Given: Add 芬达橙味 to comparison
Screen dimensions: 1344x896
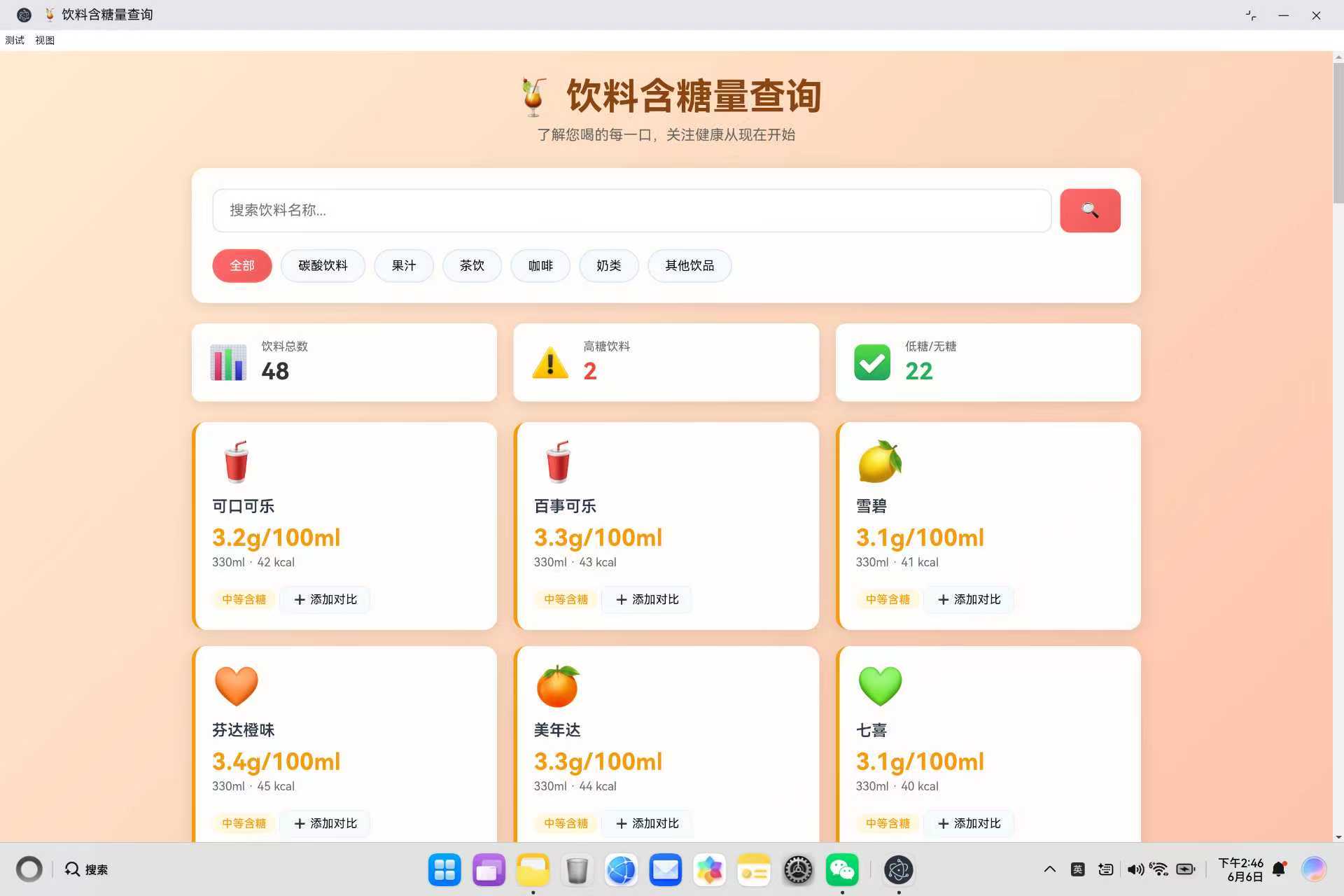Looking at the screenshot, I should point(325,824).
